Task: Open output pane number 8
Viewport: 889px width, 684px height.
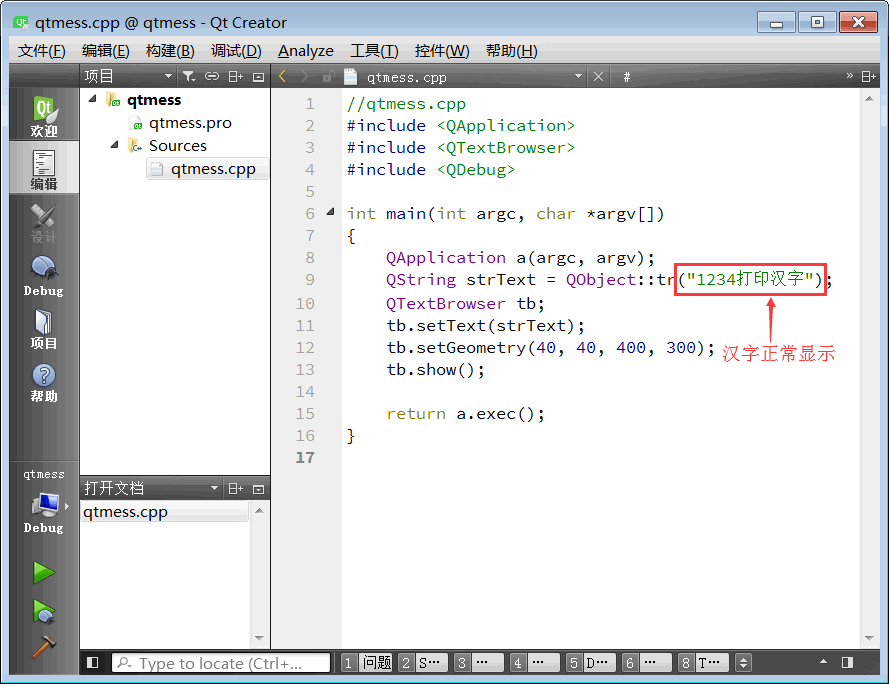Action: [x=702, y=662]
